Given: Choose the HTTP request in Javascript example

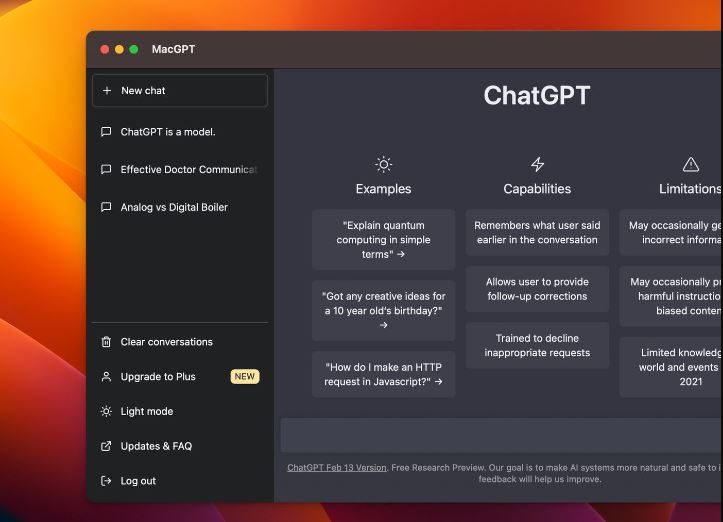Looking at the screenshot, I should click(x=384, y=374).
